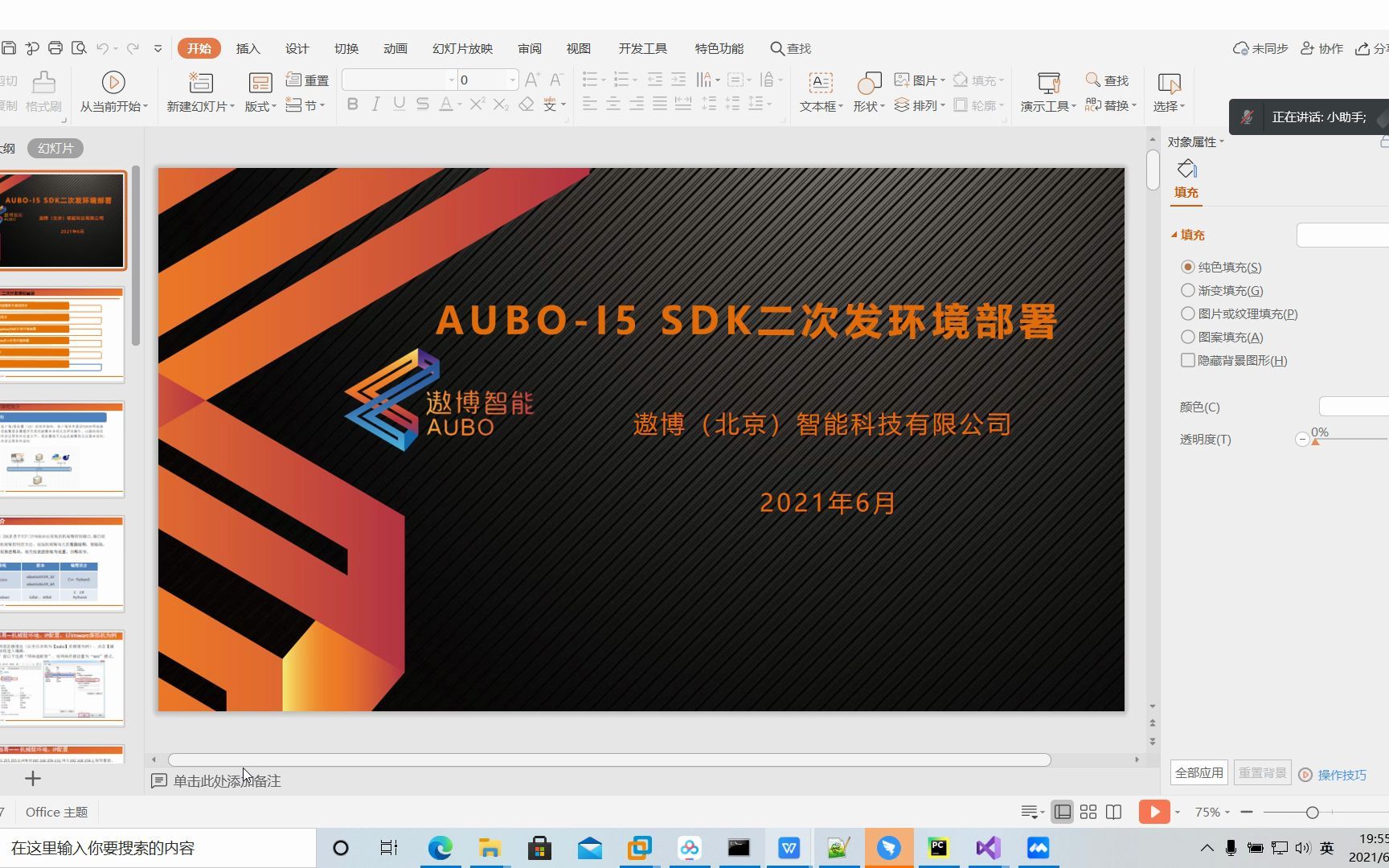This screenshot has width=1389, height=868.
Task: Open the Color (颜色) swatch picker
Action: click(x=1354, y=407)
